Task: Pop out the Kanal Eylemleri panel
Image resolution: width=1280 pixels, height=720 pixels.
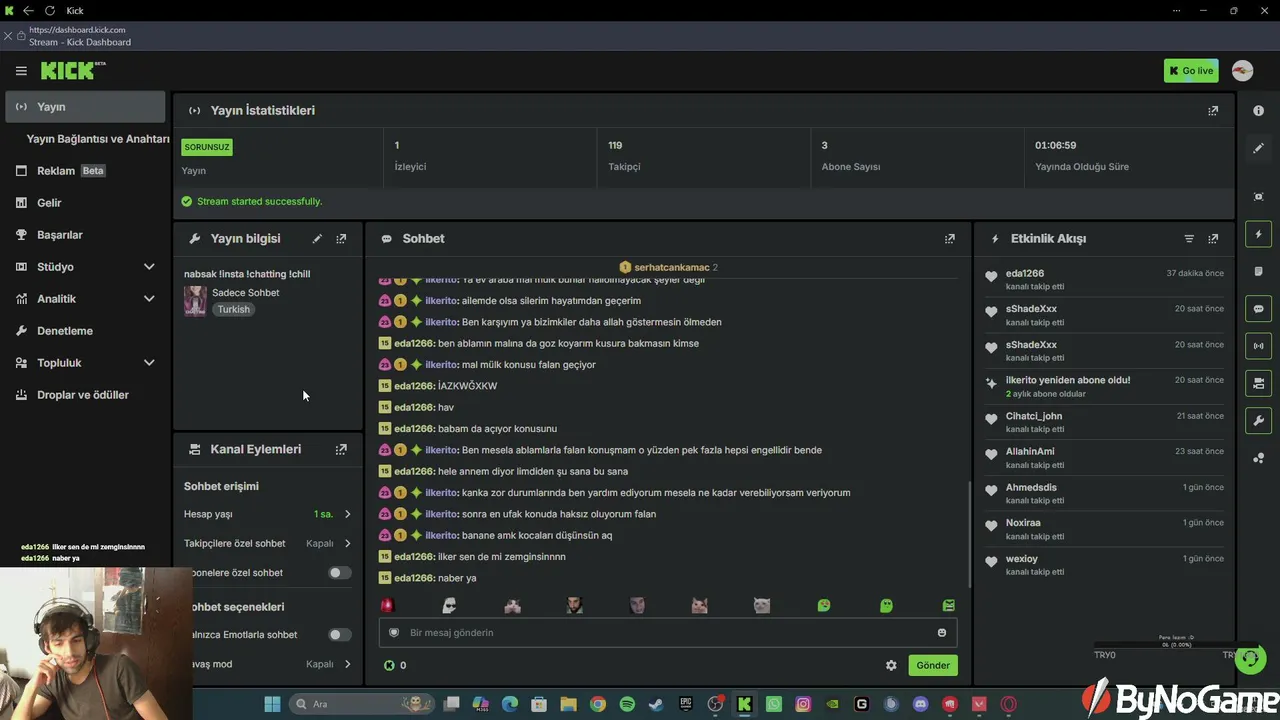Action: coord(341,450)
